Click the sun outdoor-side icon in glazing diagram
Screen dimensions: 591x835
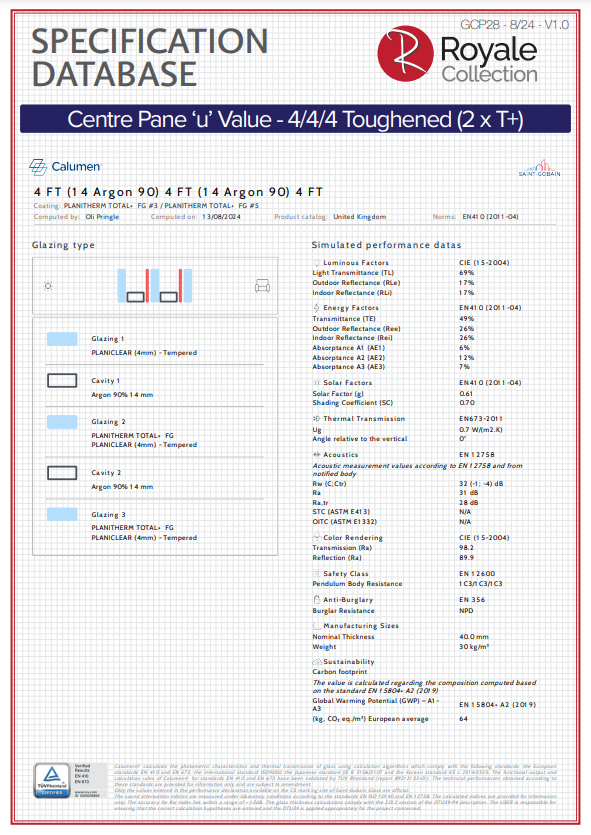pos(48,286)
